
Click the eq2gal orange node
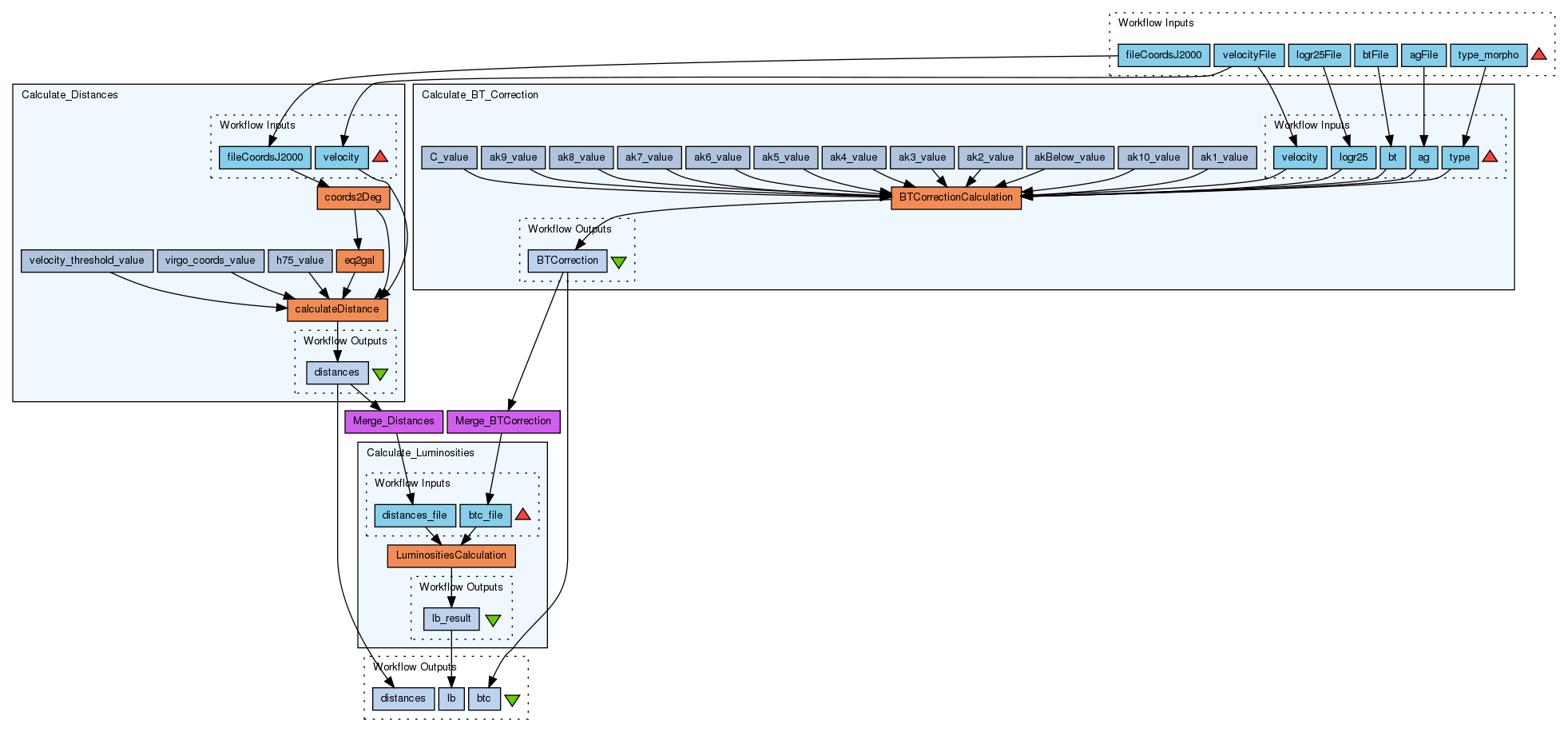pos(359,261)
